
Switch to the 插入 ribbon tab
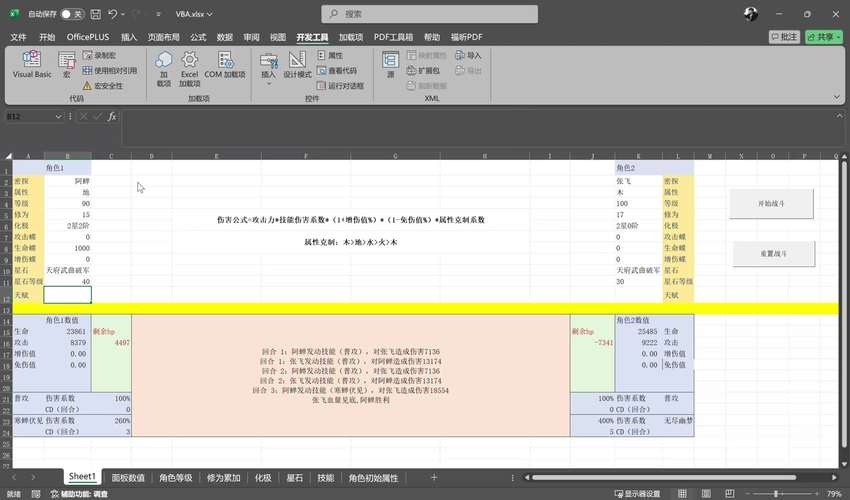(128, 37)
